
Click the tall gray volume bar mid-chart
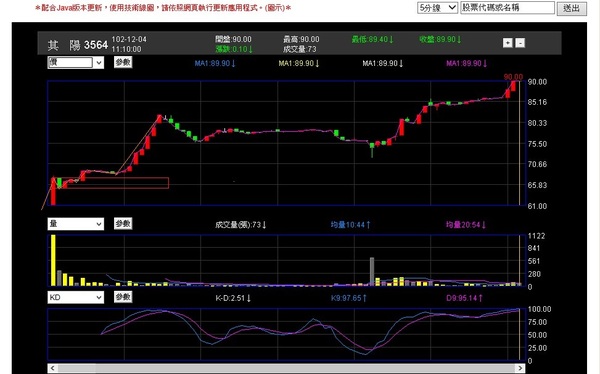click(372, 271)
